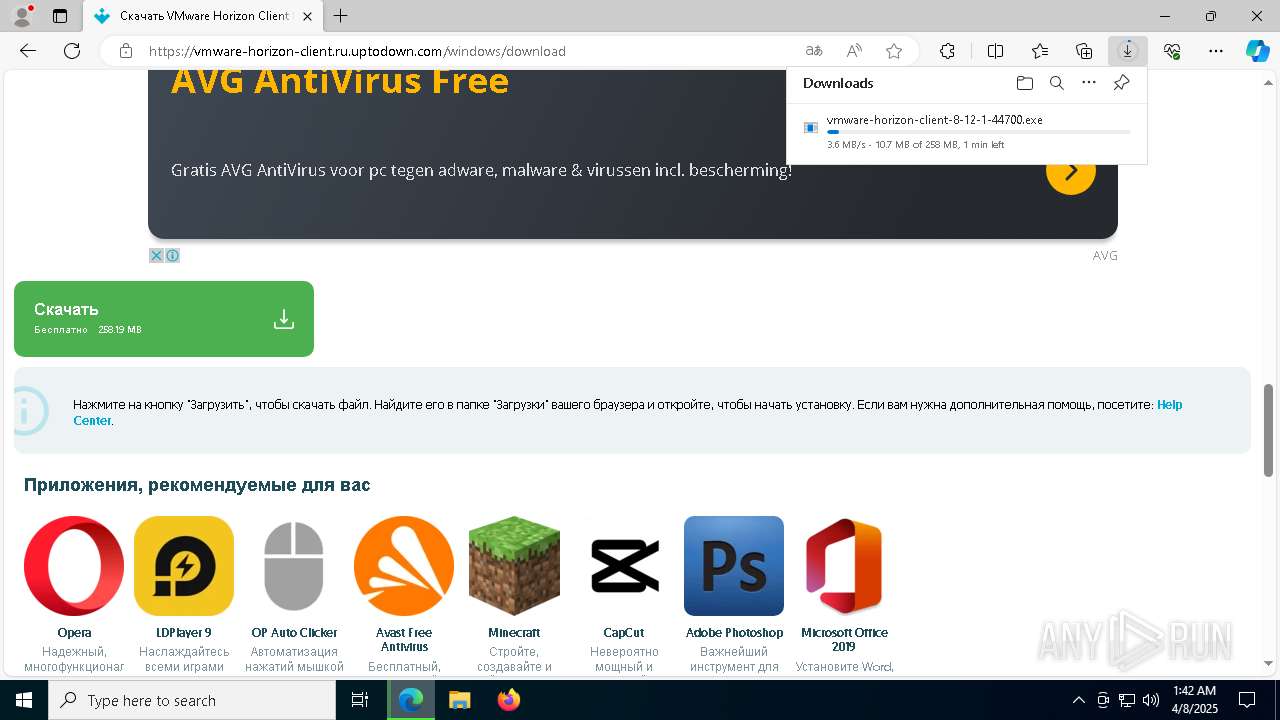The height and width of the screenshot is (720, 1280).
Task: Add page to favorites star icon
Action: (x=894, y=51)
